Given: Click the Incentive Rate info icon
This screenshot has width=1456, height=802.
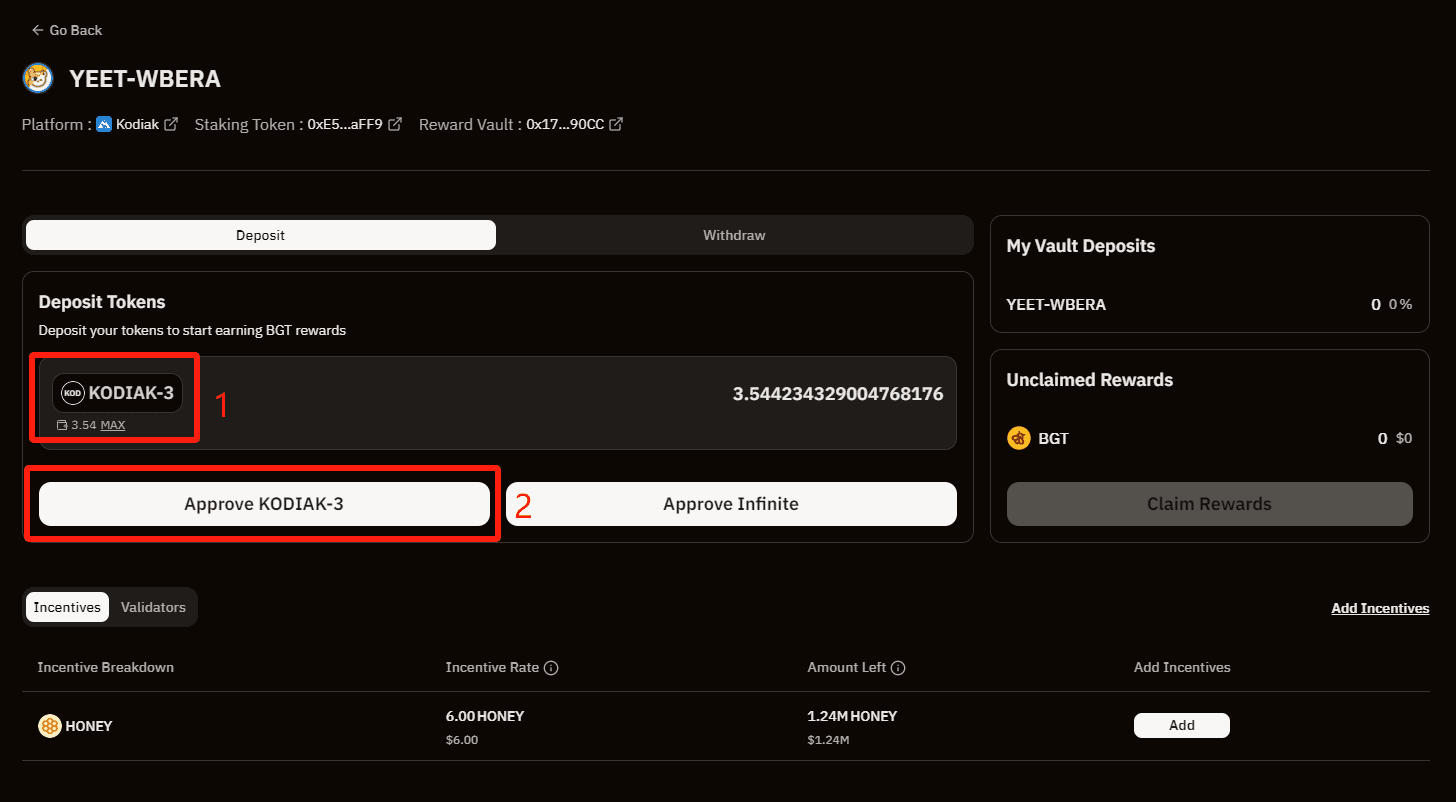Looking at the screenshot, I should coord(551,668).
